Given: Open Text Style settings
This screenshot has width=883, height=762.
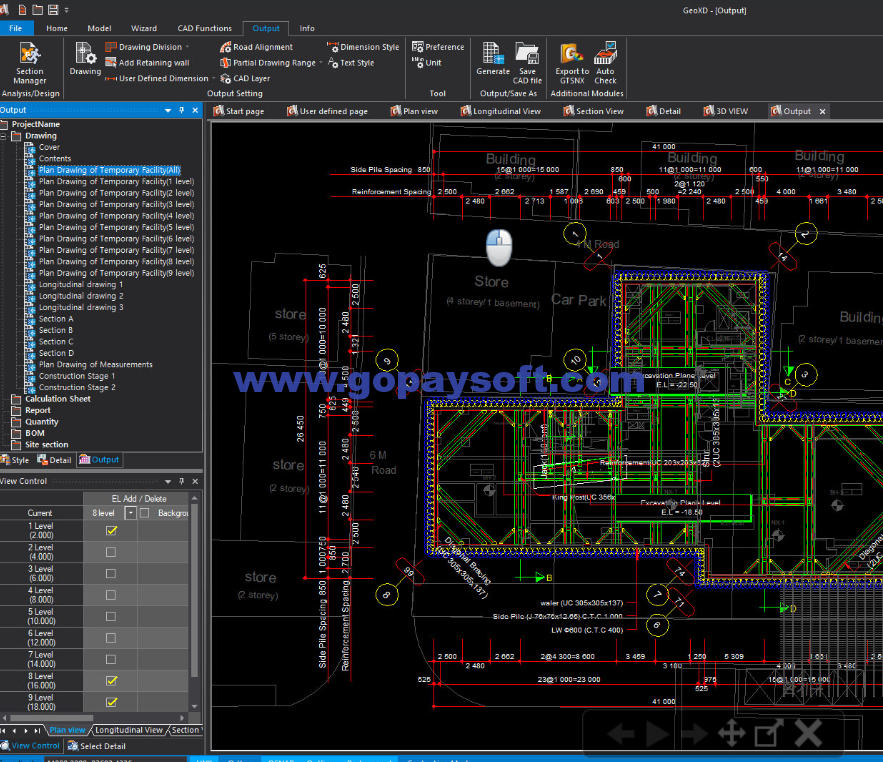Looking at the screenshot, I should click(x=351, y=63).
